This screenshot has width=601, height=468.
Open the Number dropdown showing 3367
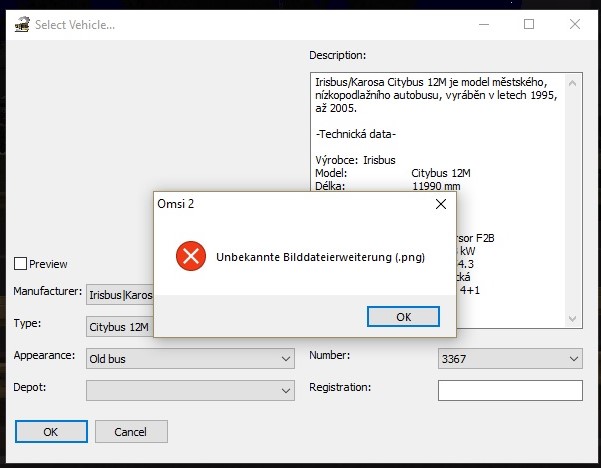point(510,358)
